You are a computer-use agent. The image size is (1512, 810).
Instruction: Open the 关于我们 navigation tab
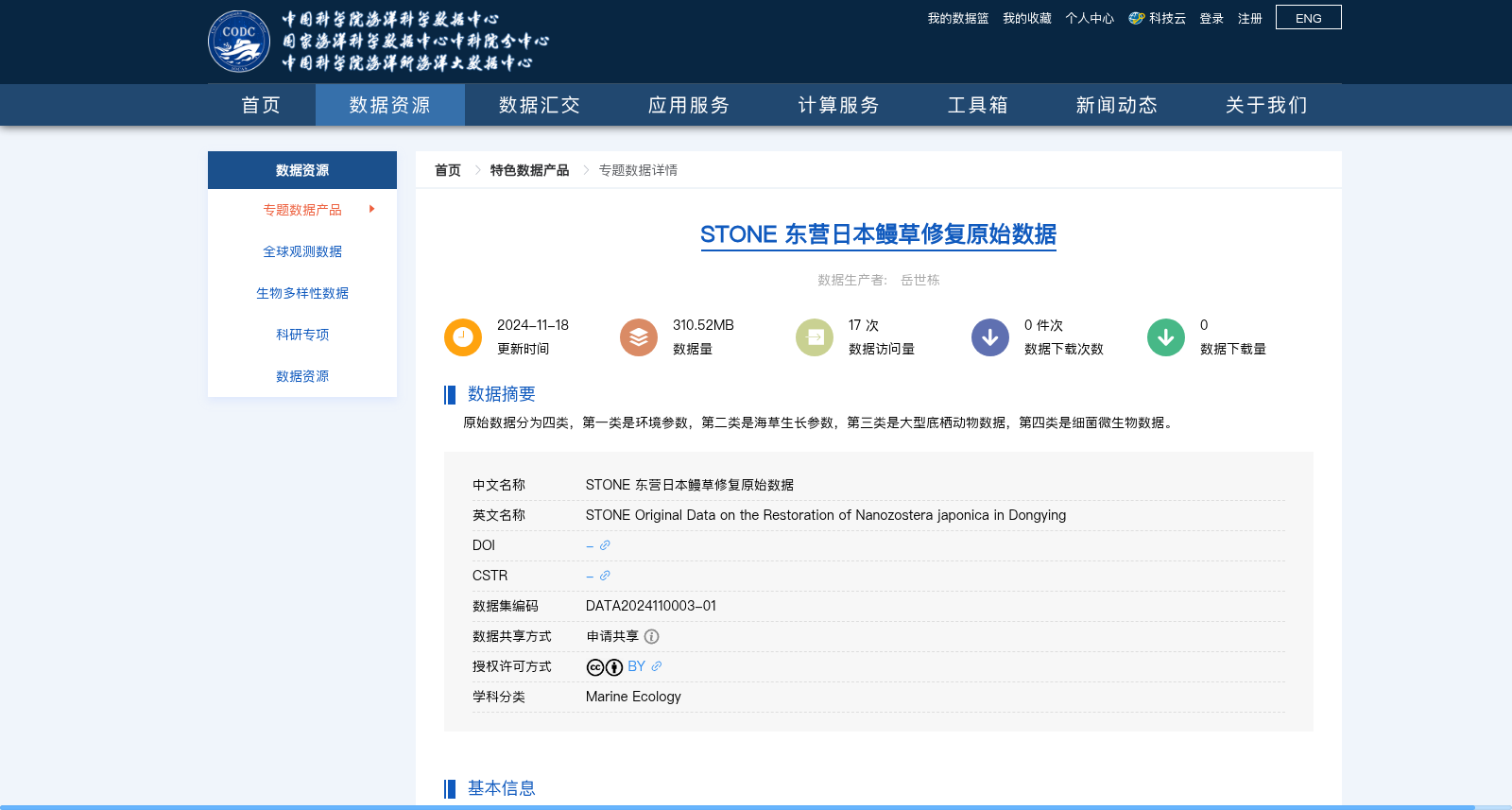pyautogui.click(x=1266, y=105)
